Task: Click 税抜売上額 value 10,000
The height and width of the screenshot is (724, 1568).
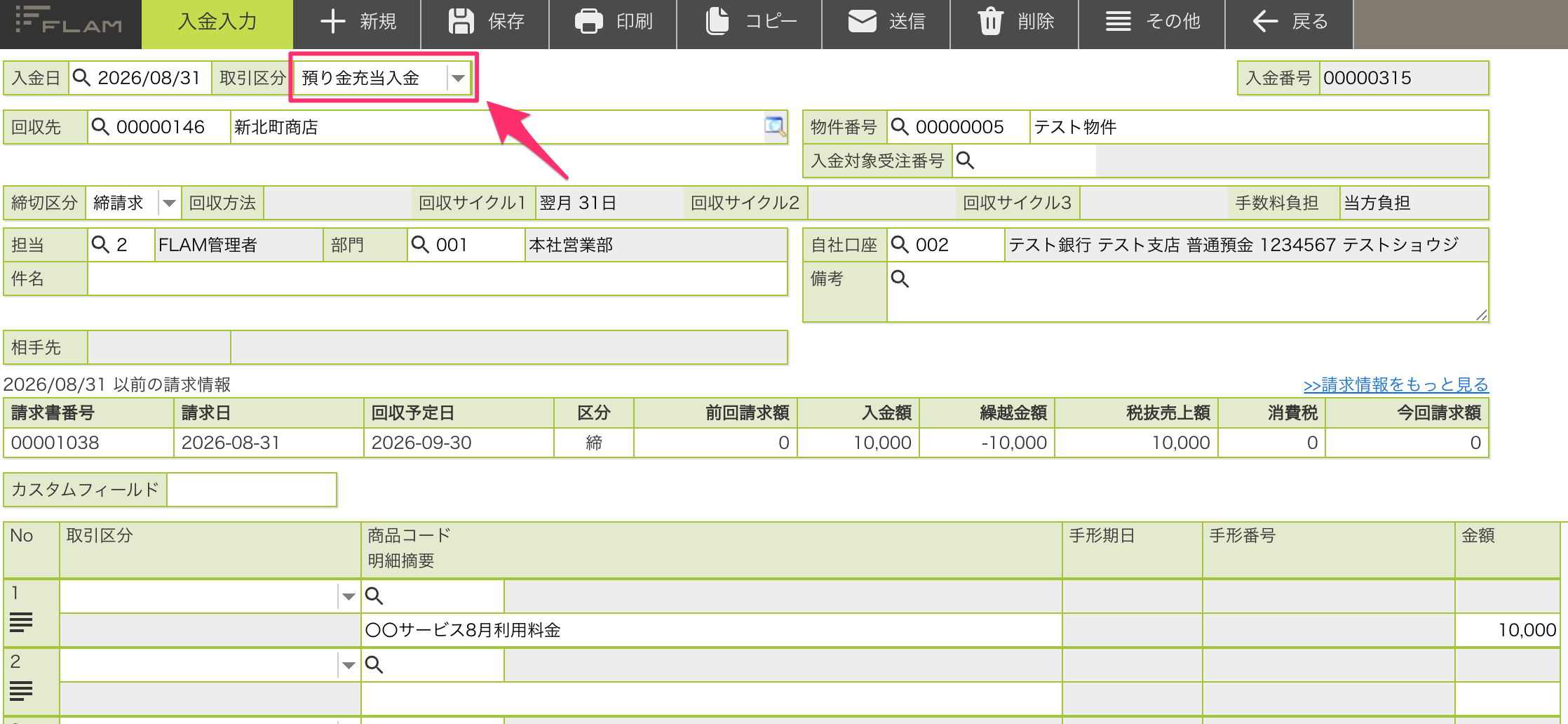Action: coord(1181,443)
